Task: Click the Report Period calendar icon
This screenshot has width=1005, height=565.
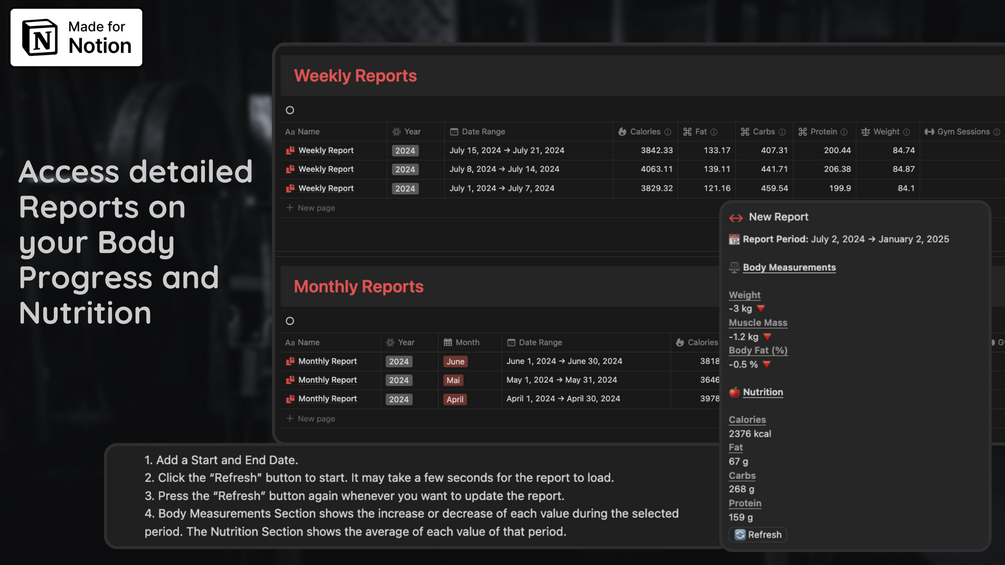Action: tap(734, 240)
